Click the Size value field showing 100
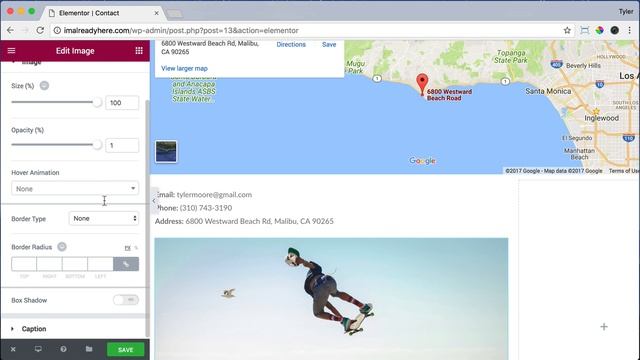The height and width of the screenshot is (360, 640). pos(122,103)
